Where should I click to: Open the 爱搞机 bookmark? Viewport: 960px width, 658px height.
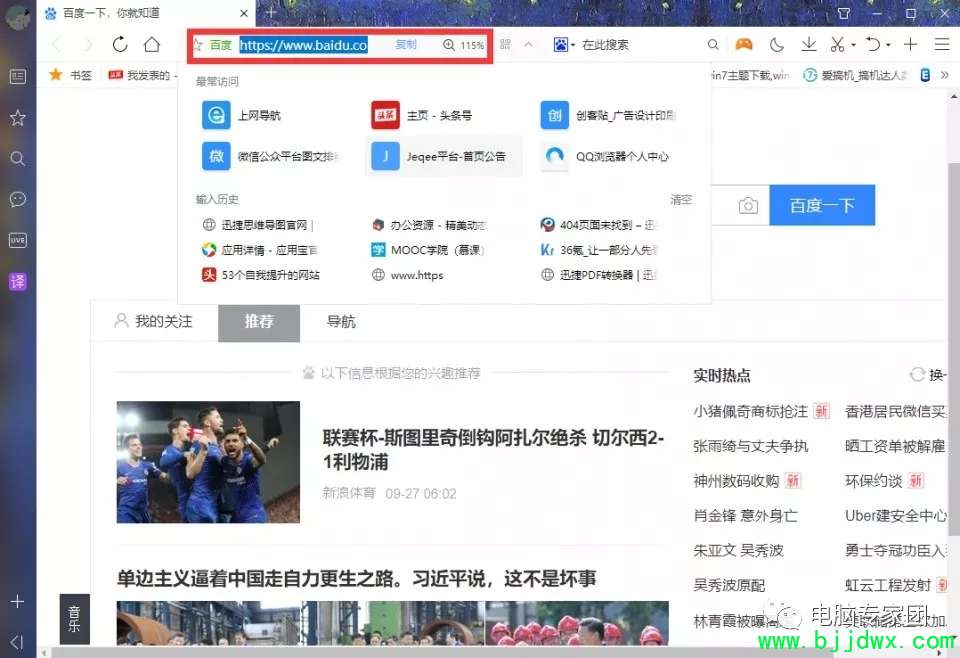[x=856, y=75]
